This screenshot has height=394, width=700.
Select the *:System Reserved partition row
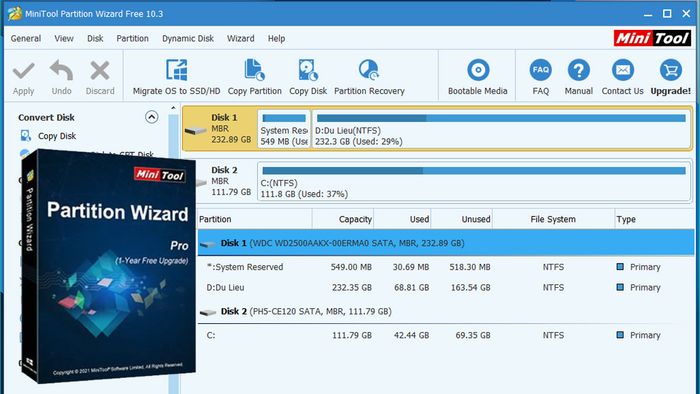click(446, 267)
